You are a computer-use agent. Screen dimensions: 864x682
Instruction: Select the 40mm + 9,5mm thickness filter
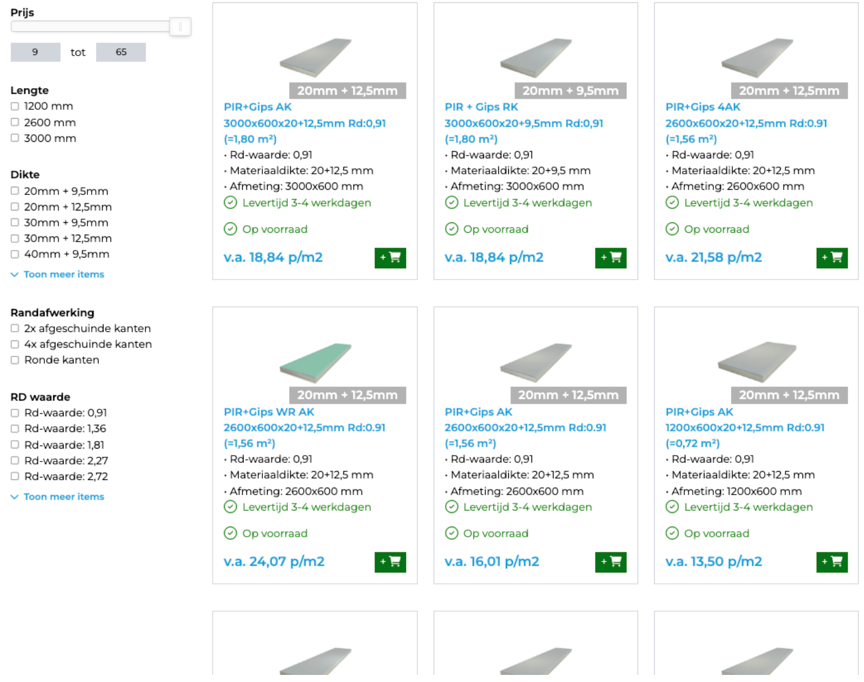(x=15, y=255)
